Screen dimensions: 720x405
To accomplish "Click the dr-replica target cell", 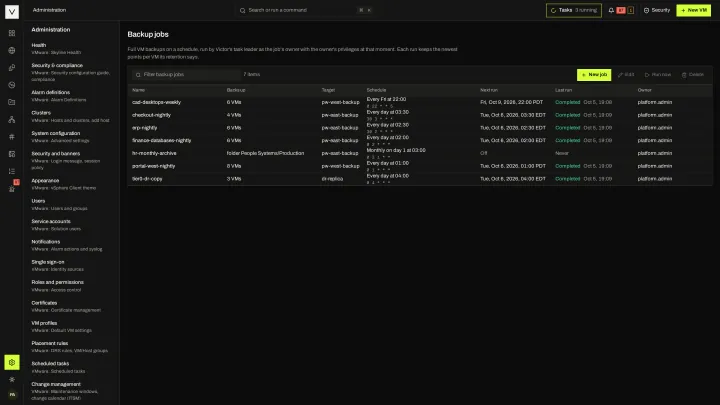I will pyautogui.click(x=332, y=179).
